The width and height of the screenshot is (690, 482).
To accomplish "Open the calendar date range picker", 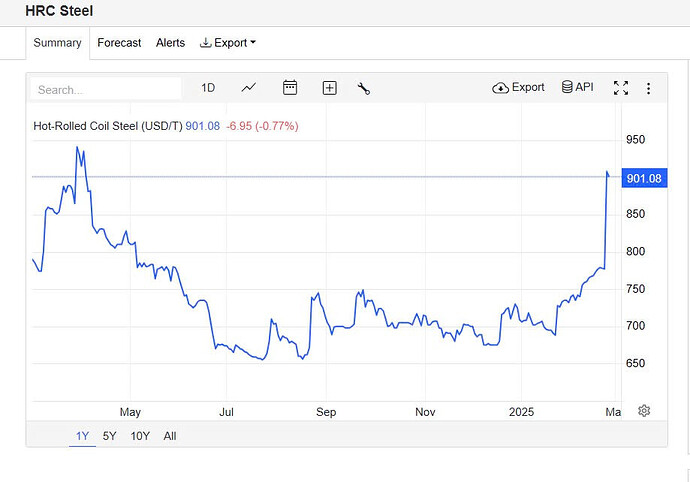I will click(290, 88).
